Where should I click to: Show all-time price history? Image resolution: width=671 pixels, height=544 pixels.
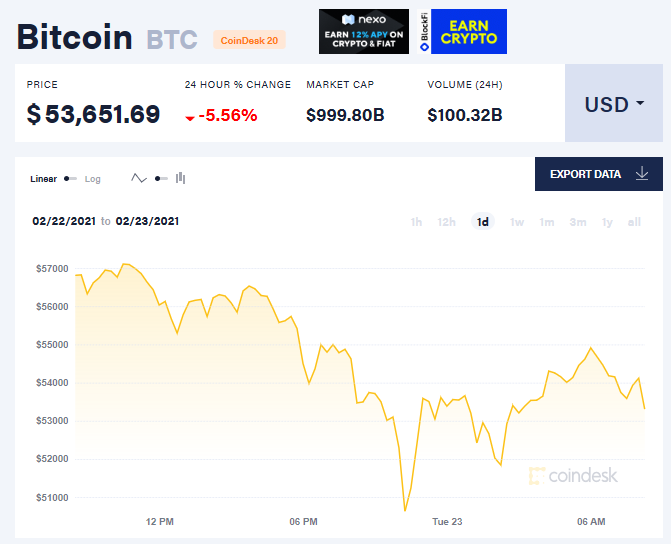[x=634, y=222]
